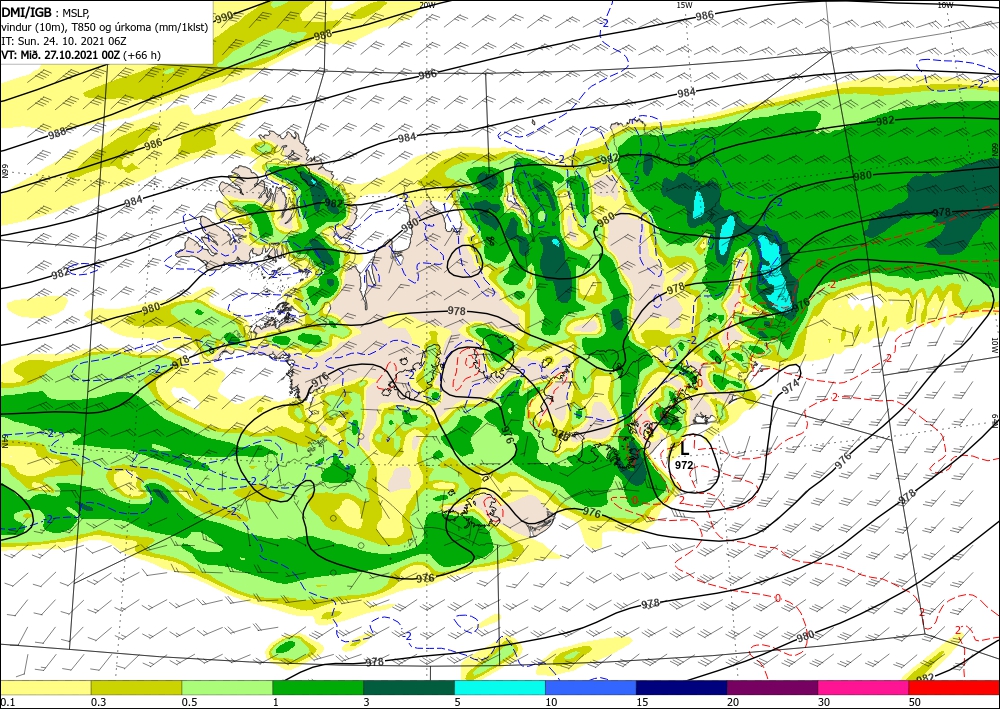
Task: Click the 15W longitude label at the top
Action: (x=684, y=5)
